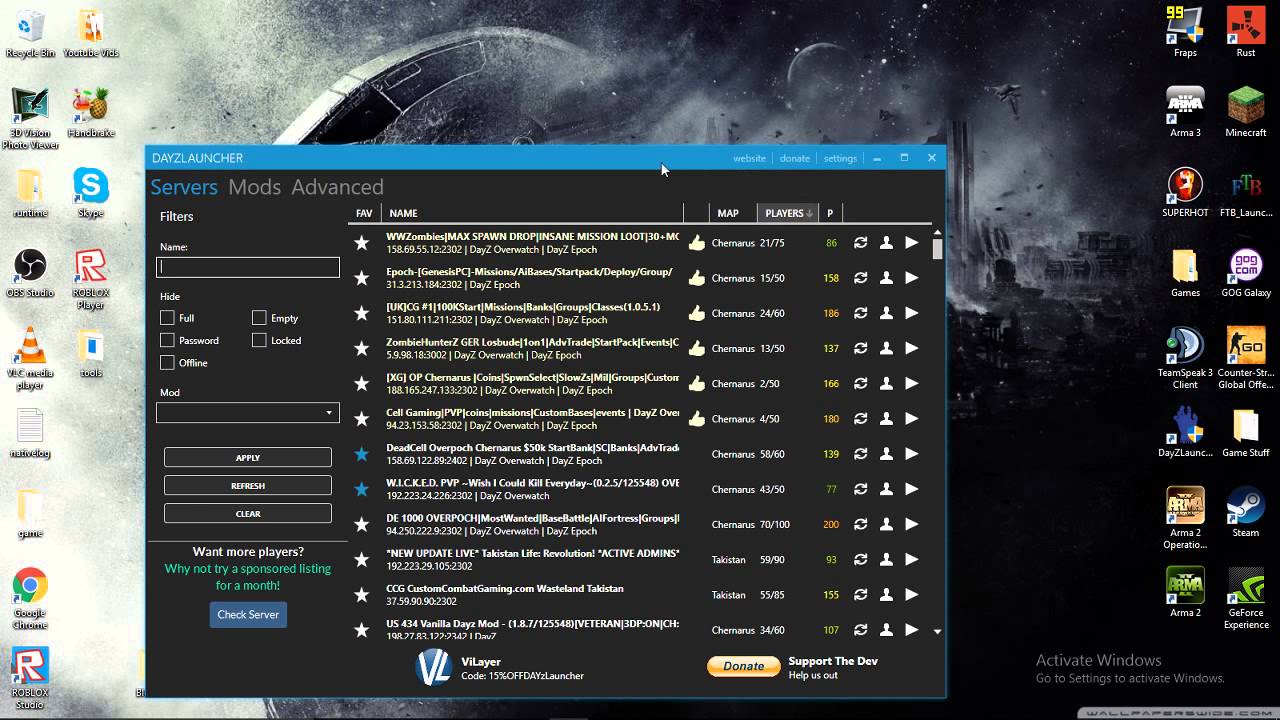Join the WWZombies server with play arrow
The height and width of the screenshot is (720, 1280).
(911, 243)
